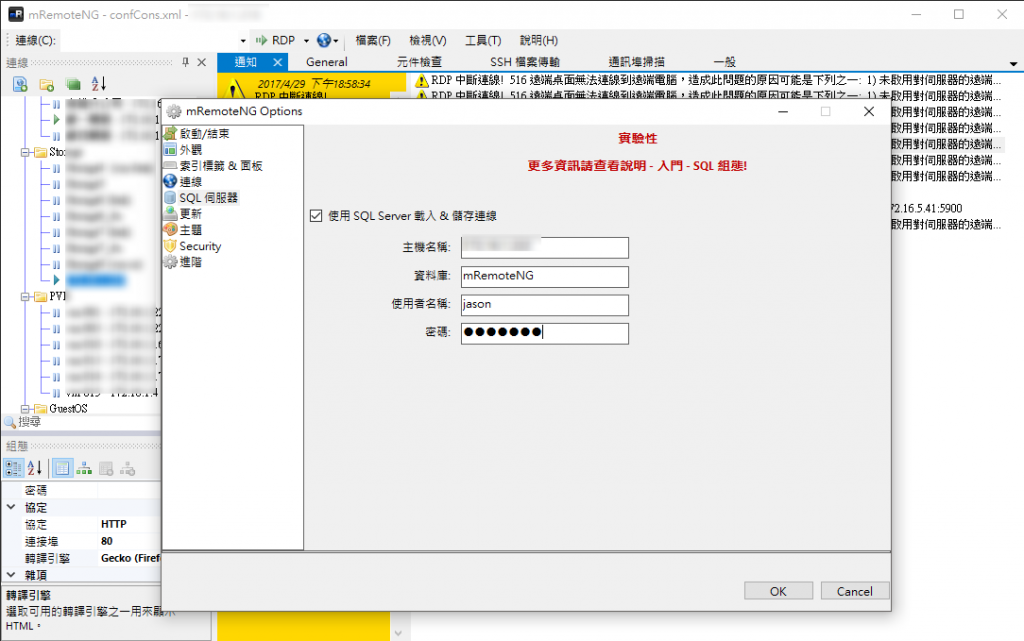Collapse the PVI folder in connection tree
Image resolution: width=1024 pixels, height=641 pixels.
[25, 297]
